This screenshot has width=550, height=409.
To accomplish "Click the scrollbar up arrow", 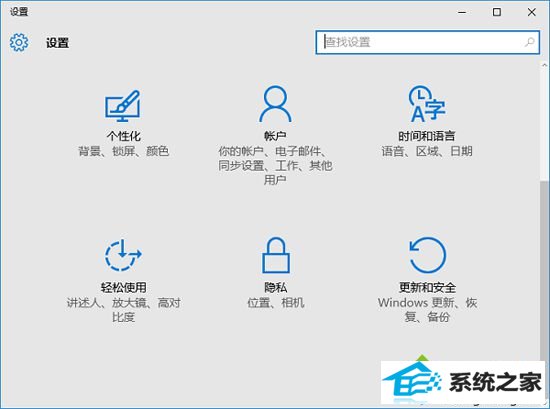I will pyautogui.click(x=544, y=65).
